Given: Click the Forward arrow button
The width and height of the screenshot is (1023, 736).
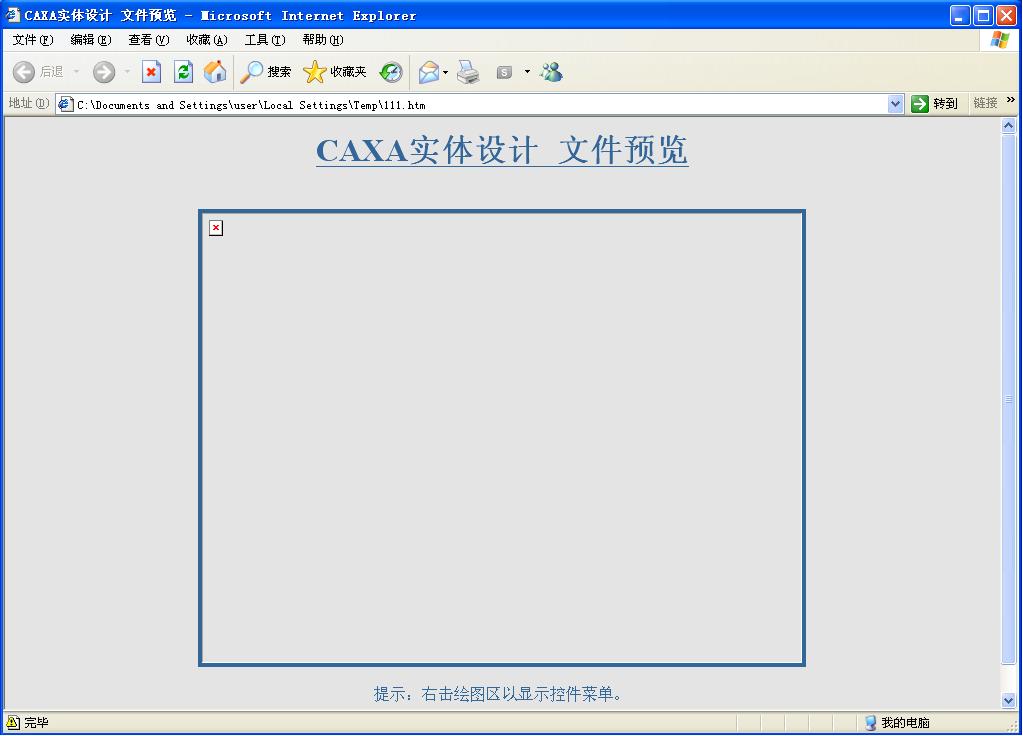Looking at the screenshot, I should (104, 72).
